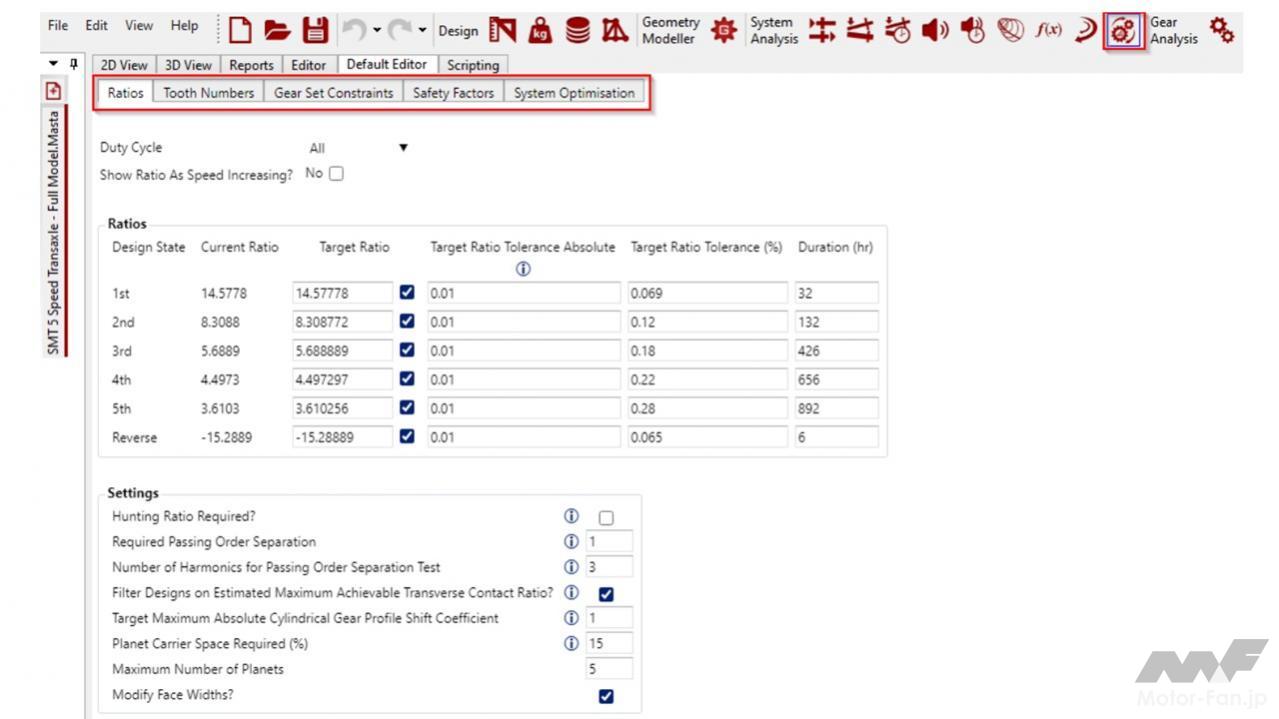The height and width of the screenshot is (719, 1279).
Task: Switch to the Tooth Numbers tab
Action: pos(208,93)
